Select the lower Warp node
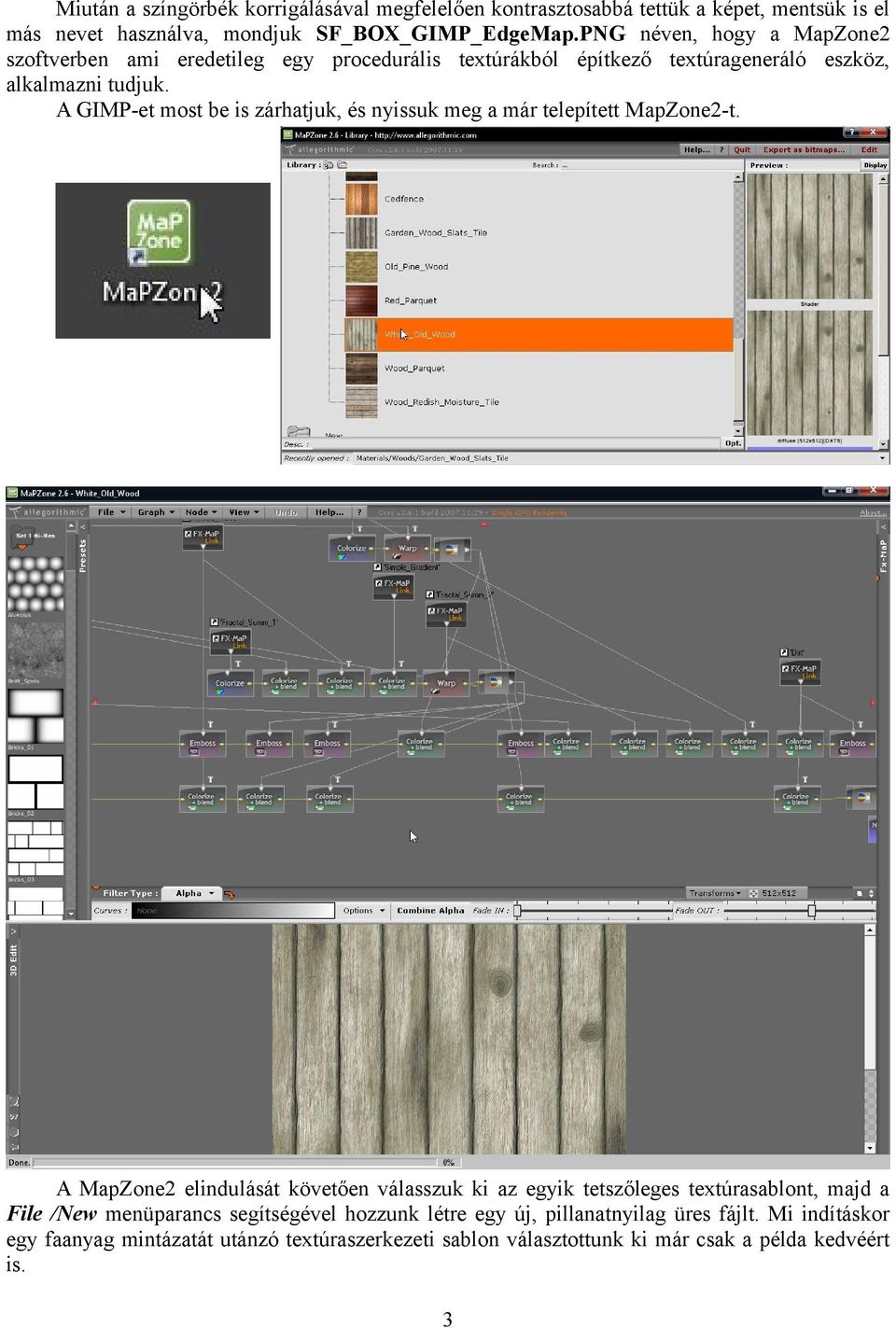Image resolution: width=896 pixels, height=1328 pixels. [x=446, y=684]
